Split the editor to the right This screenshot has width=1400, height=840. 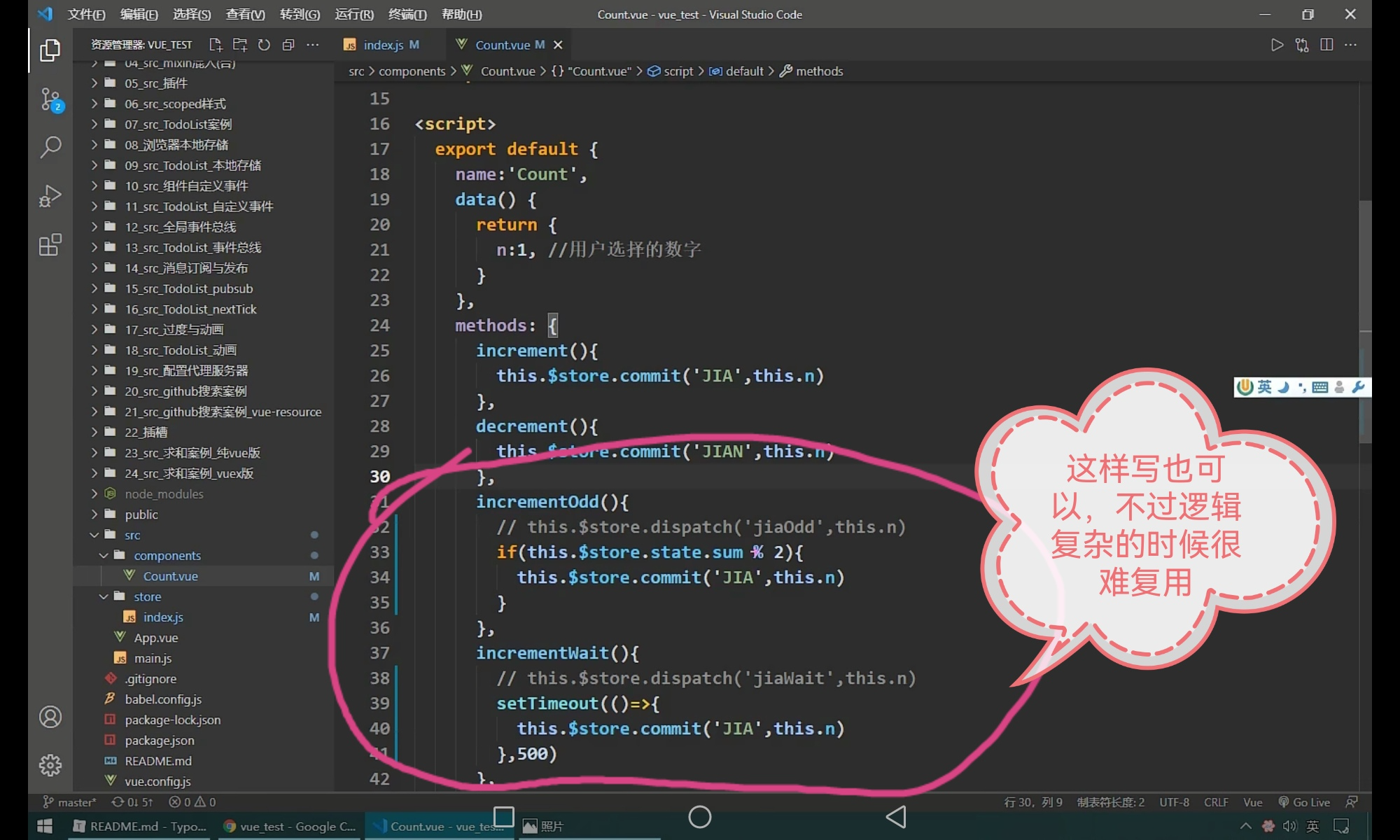coord(1326,45)
